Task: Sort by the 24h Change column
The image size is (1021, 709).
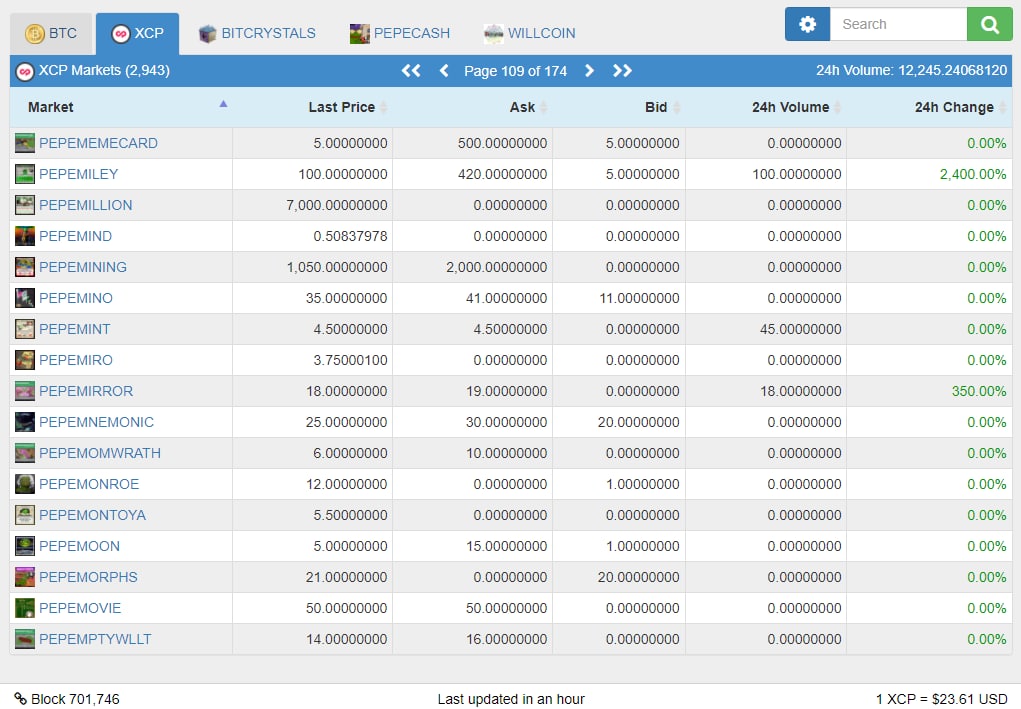Action: tap(929, 107)
